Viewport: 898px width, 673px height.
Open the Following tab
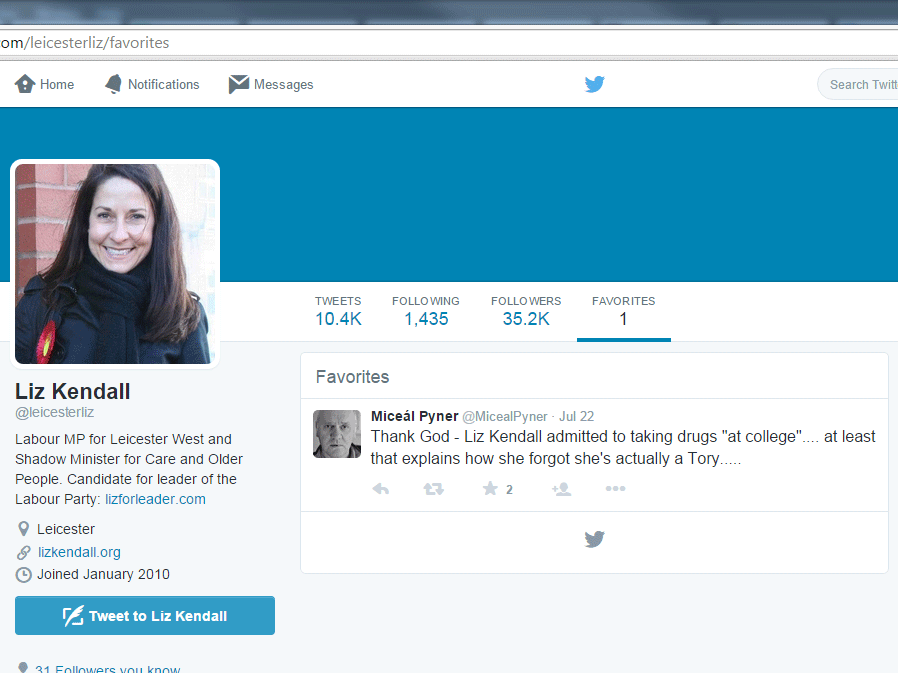pyautogui.click(x=425, y=311)
